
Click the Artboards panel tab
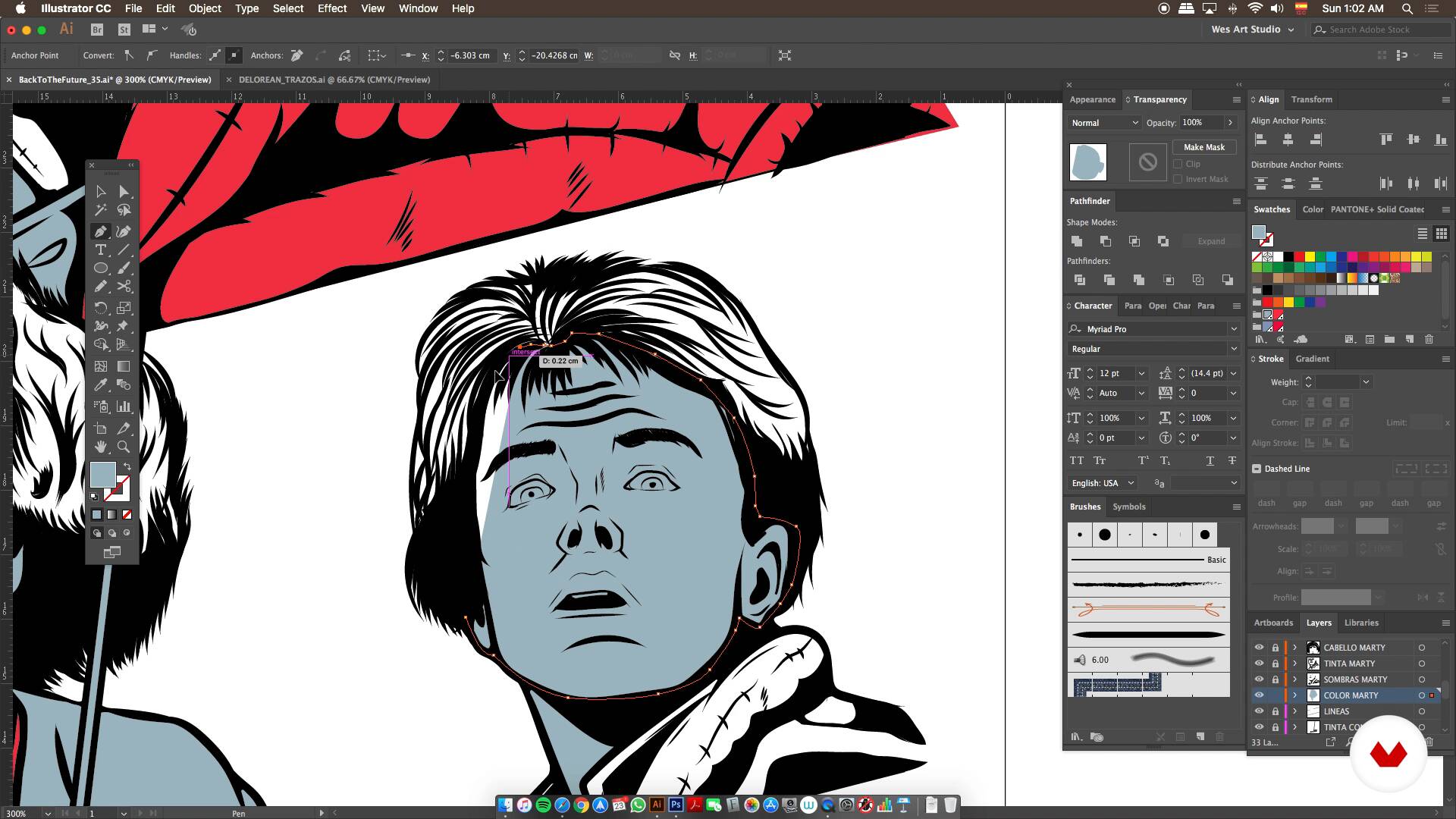click(1273, 623)
